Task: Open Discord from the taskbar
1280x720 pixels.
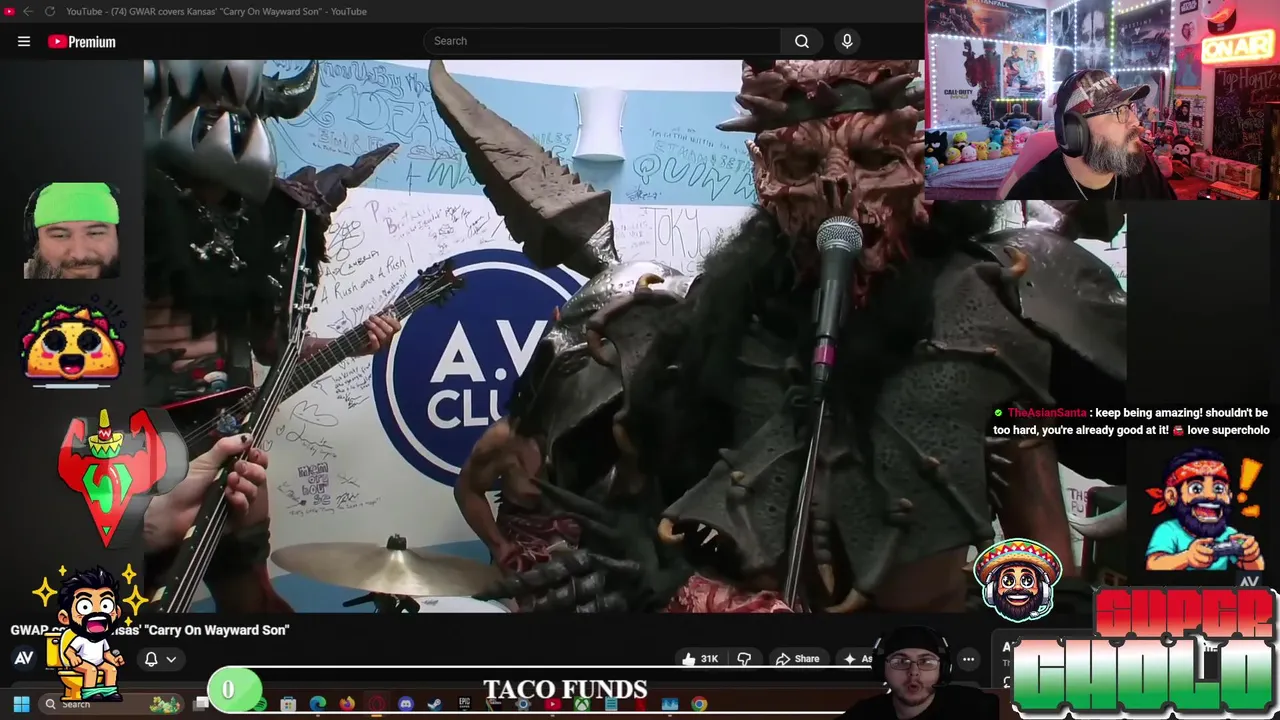Action: (x=405, y=704)
